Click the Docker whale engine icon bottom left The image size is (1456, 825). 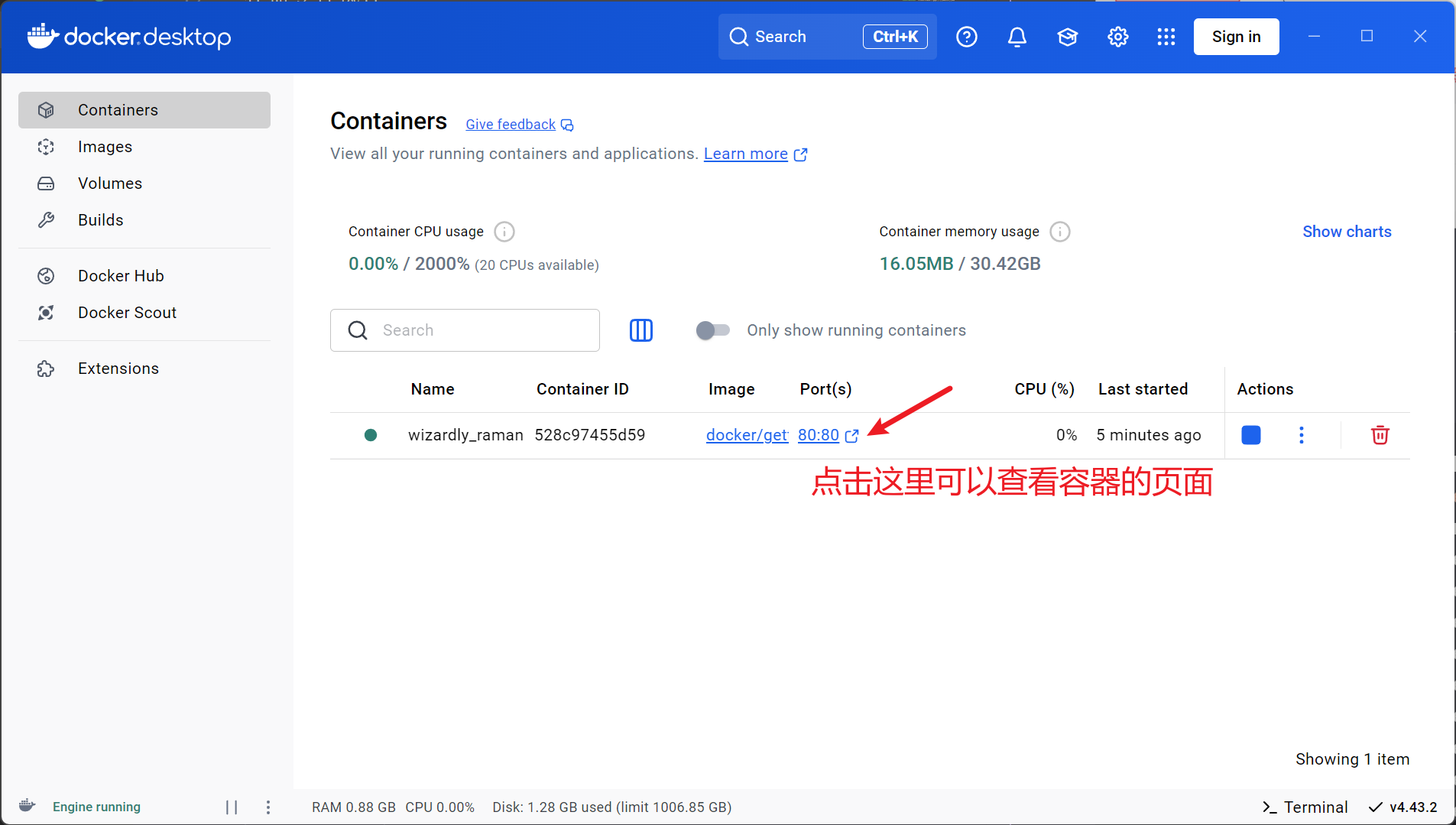click(x=26, y=805)
